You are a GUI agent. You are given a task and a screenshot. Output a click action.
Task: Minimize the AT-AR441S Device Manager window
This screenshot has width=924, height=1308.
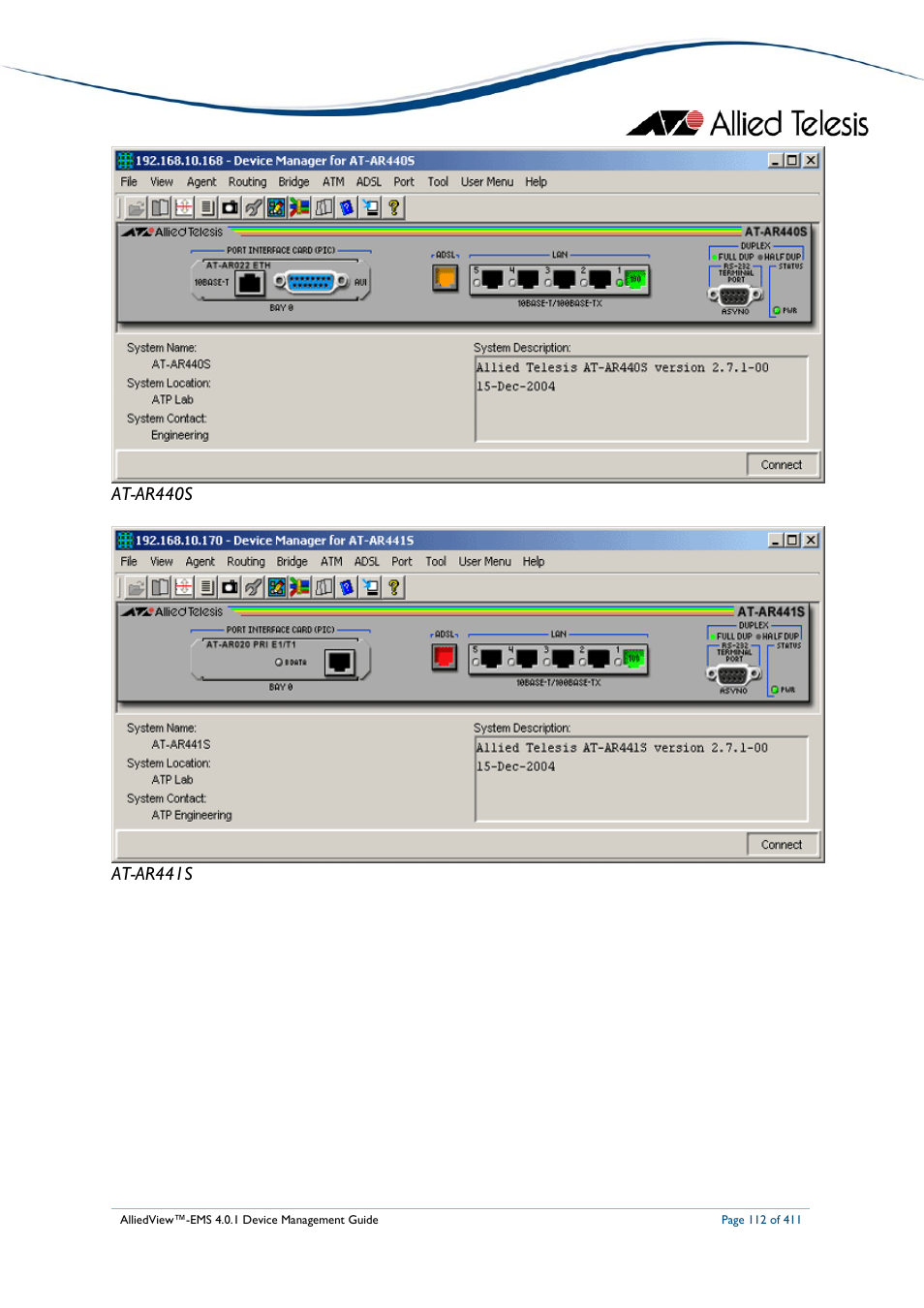[775, 541]
